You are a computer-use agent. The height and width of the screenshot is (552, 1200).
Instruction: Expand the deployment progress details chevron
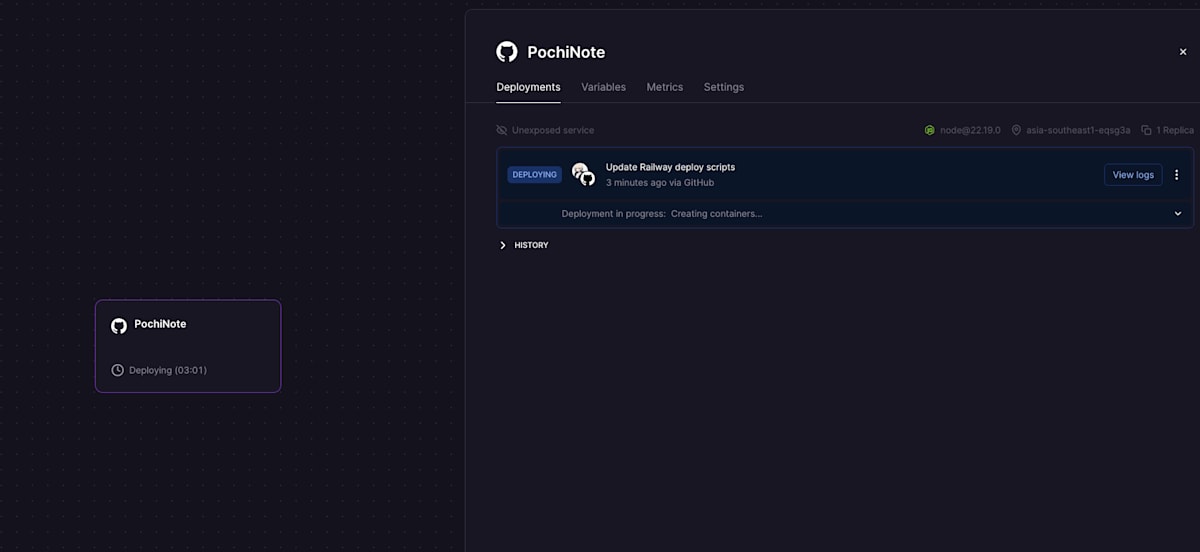1178,213
